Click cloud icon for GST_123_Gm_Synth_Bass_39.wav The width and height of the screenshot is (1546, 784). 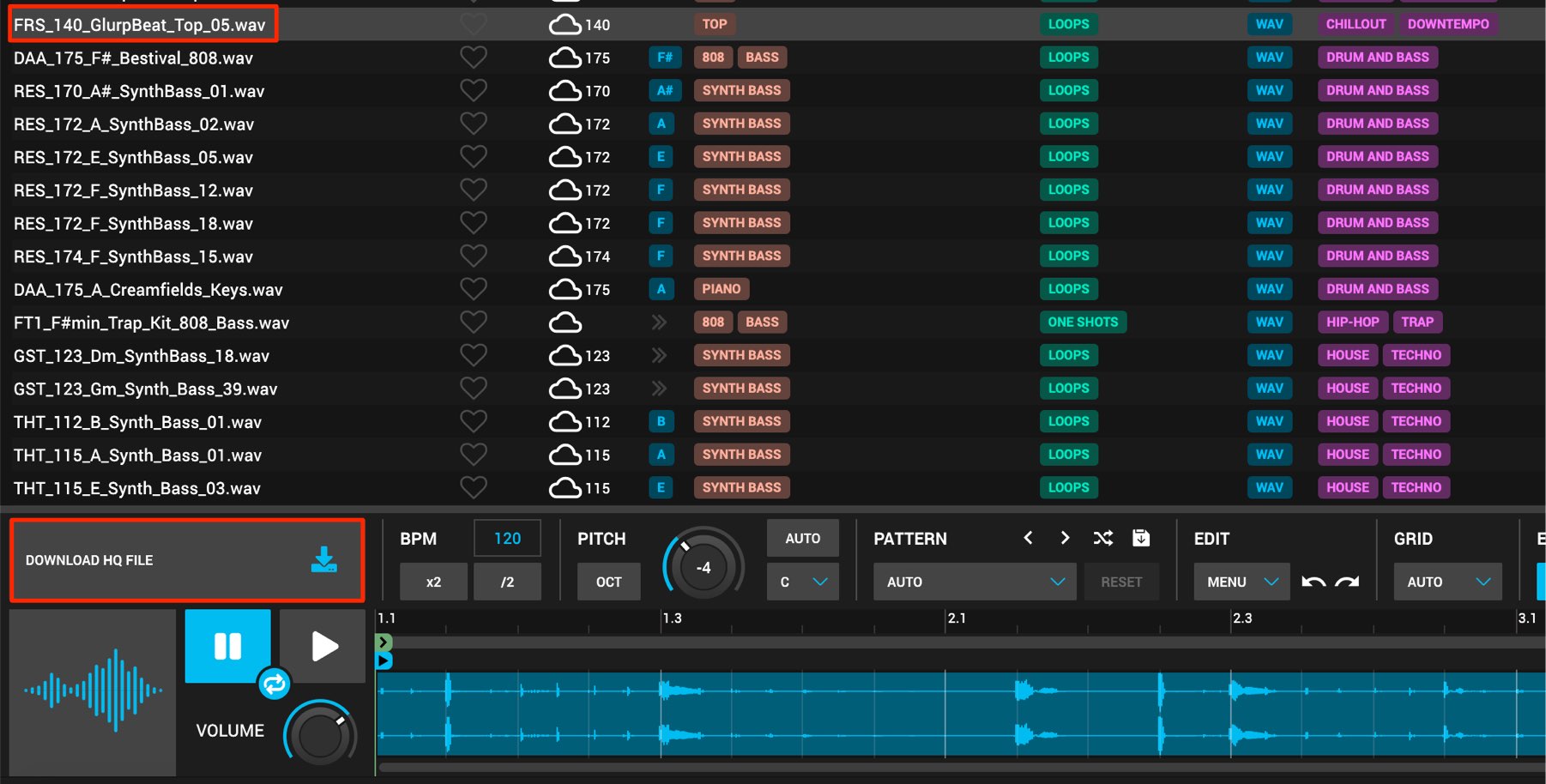[x=565, y=389]
